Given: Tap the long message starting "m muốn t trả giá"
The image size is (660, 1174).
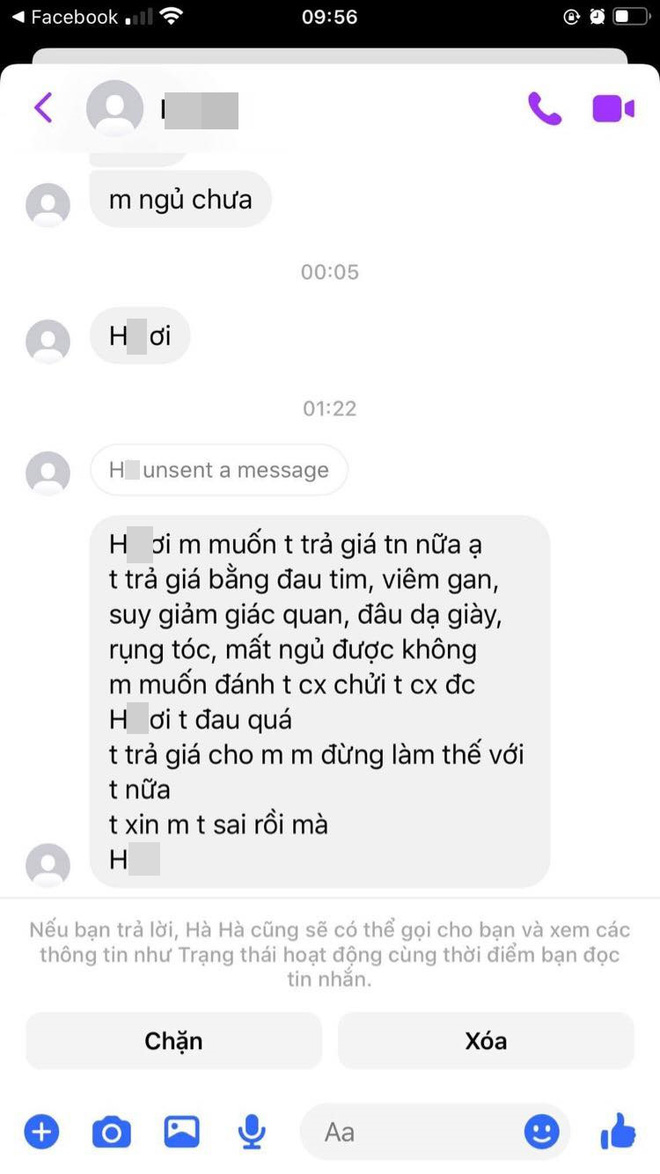Looking at the screenshot, I should tap(320, 702).
